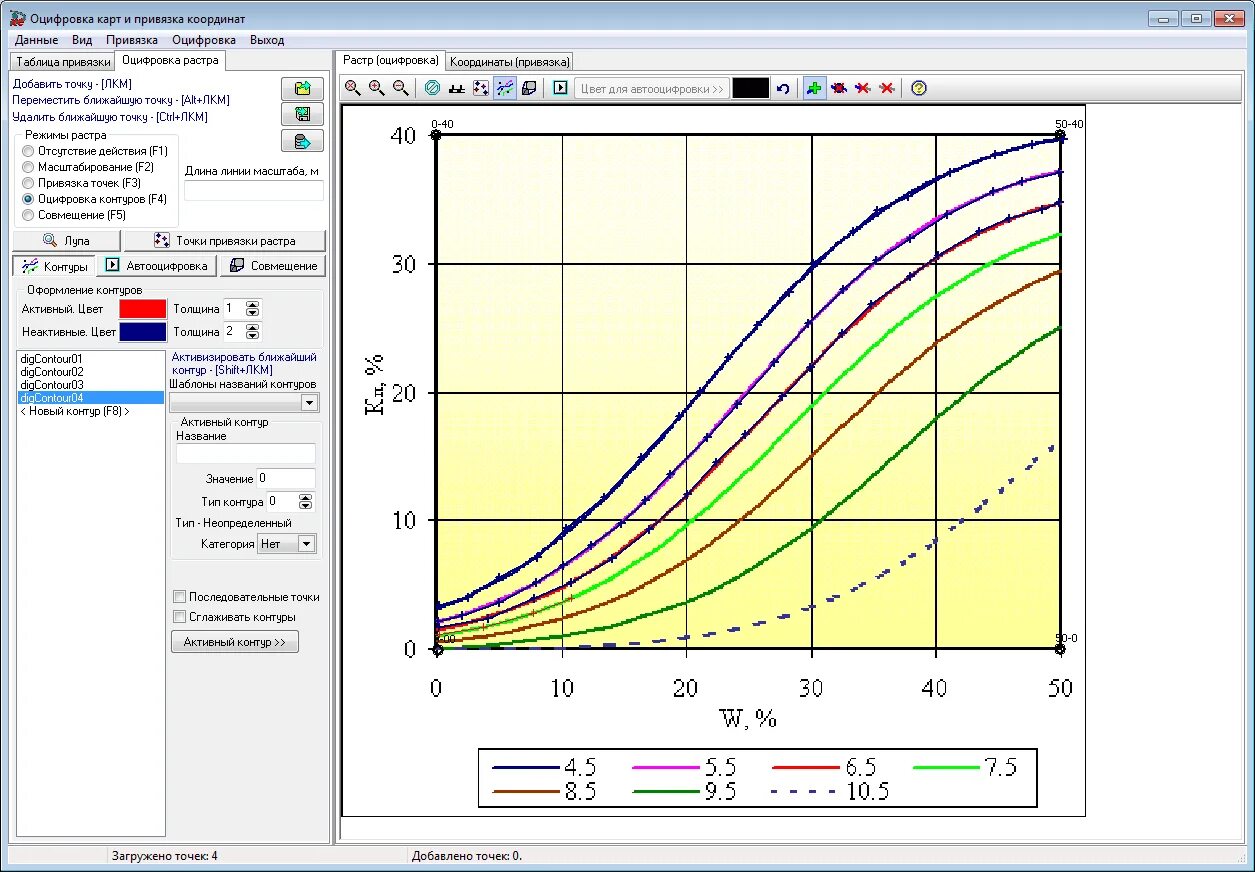
Task: Click the 'Контуры' button
Action: 55,266
